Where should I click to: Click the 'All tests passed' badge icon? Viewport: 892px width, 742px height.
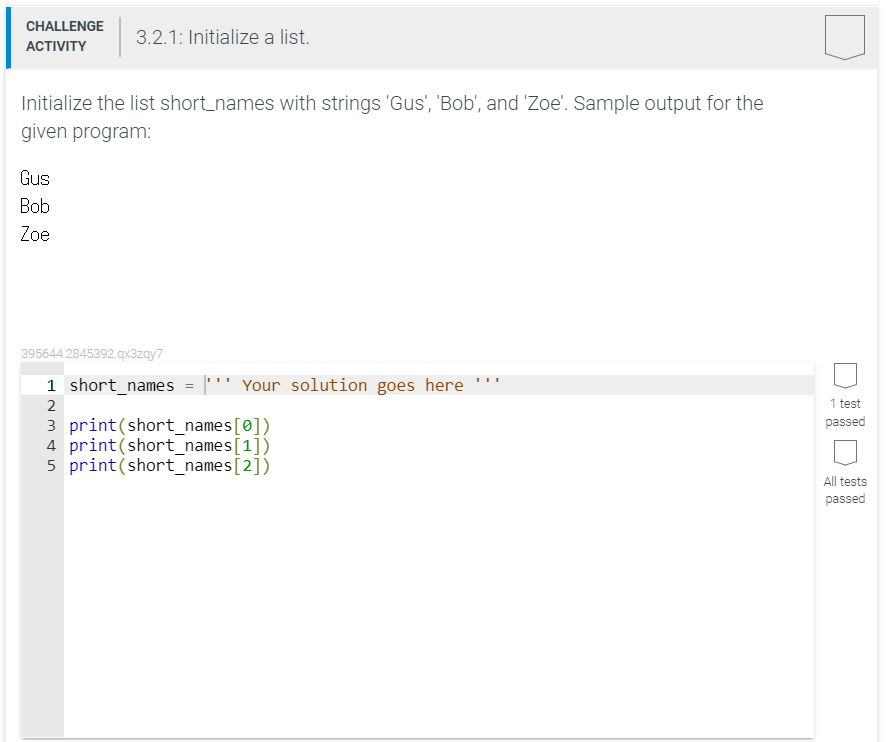click(x=845, y=453)
